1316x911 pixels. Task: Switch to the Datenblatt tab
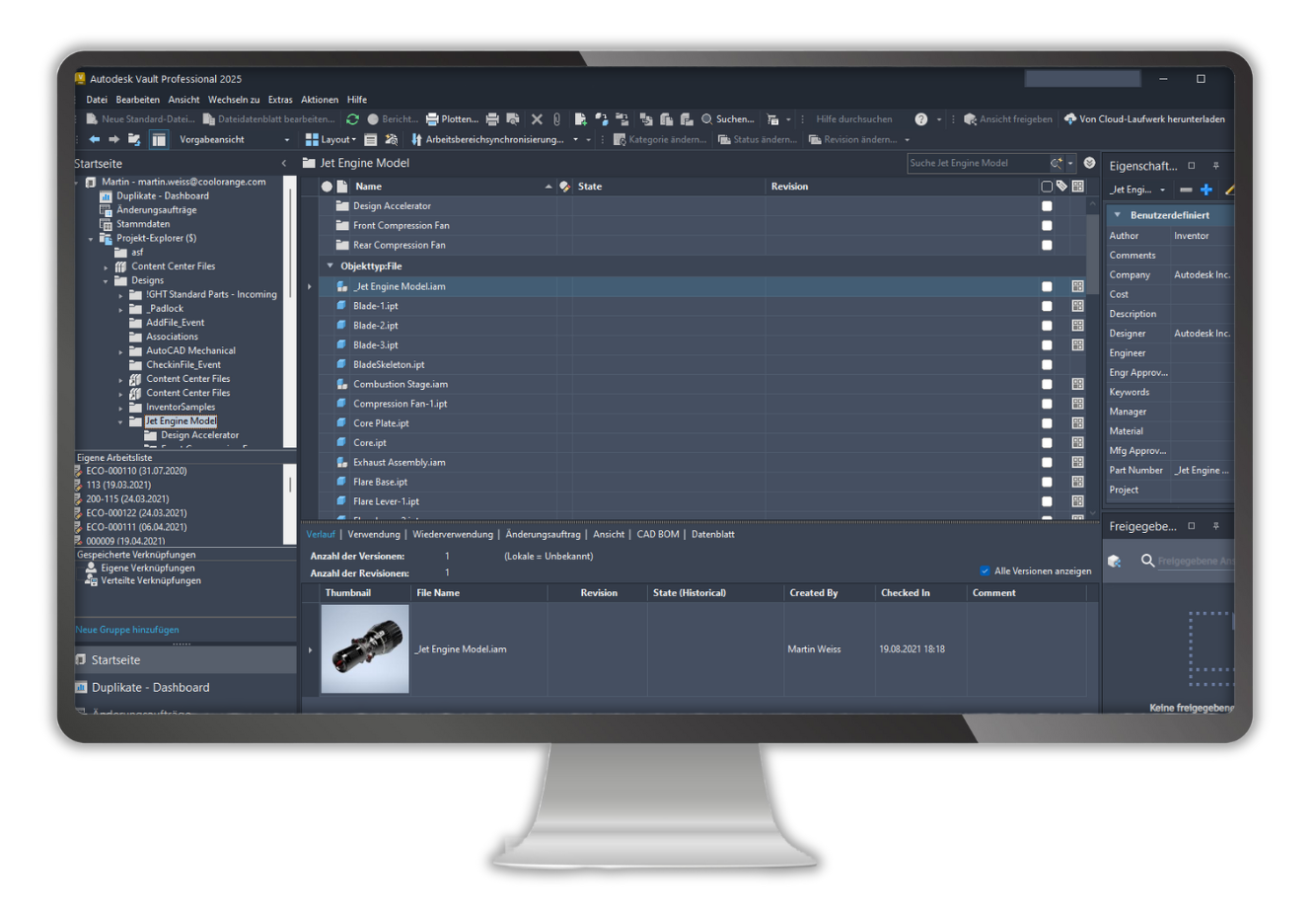[x=713, y=535]
